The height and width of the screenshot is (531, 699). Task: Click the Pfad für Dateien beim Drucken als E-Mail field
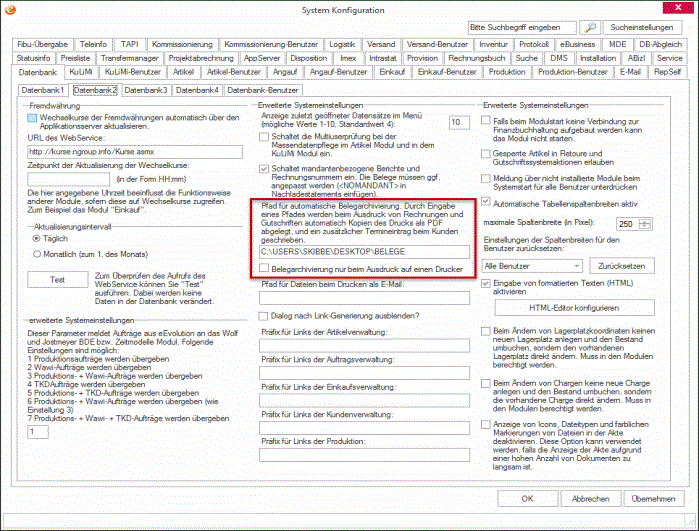coord(364,298)
